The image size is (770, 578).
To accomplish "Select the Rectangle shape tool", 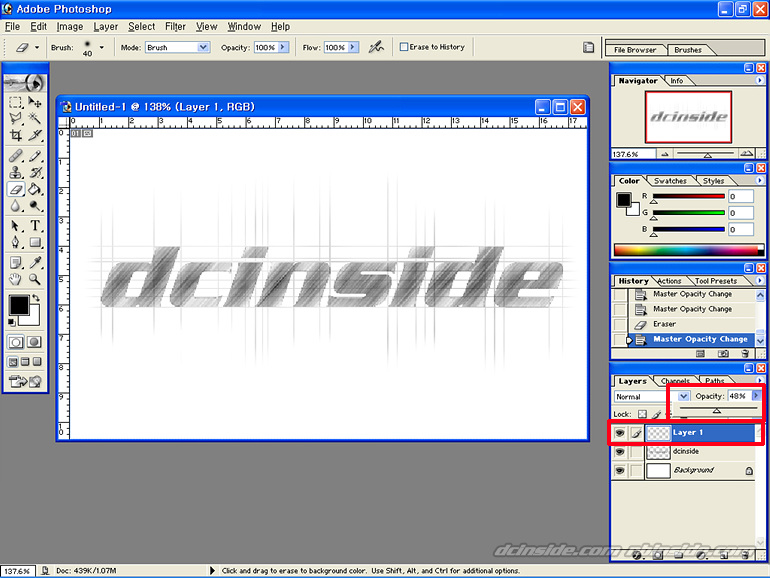I will [x=35, y=242].
